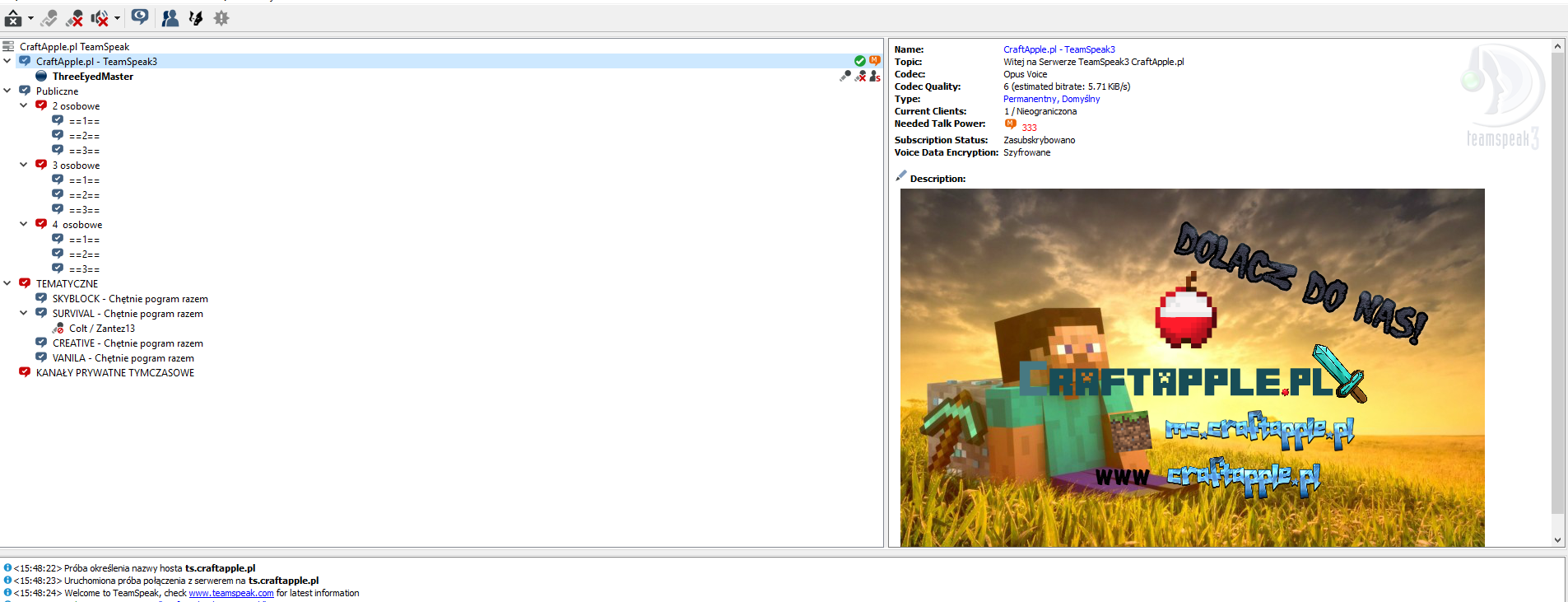Click the channel subscription speech bubble icon

click(140, 17)
